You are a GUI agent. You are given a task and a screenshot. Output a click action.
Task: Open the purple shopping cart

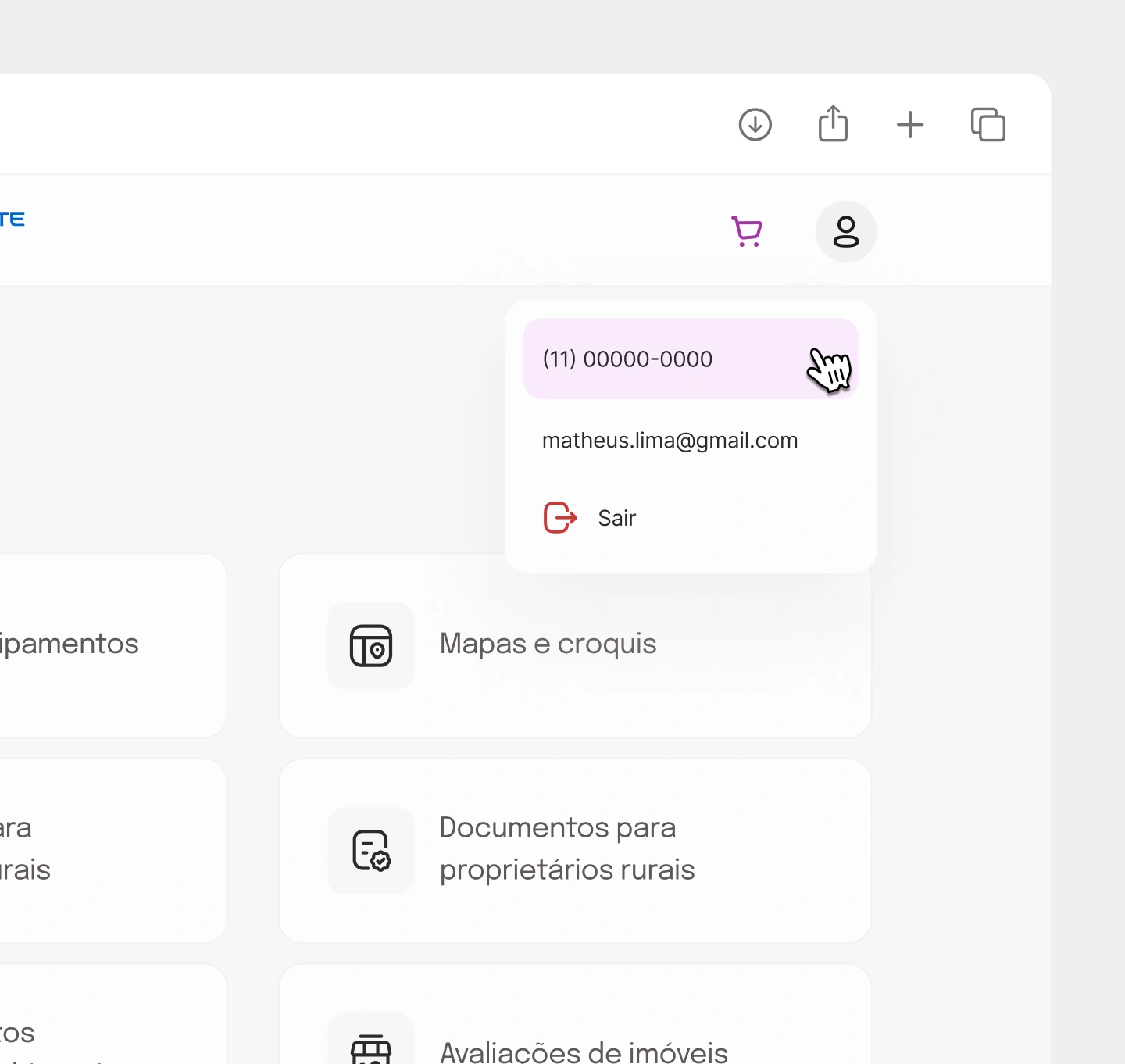pos(747,231)
